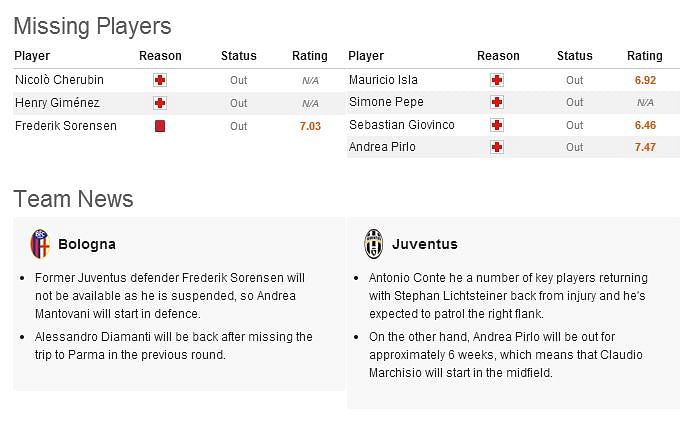The image size is (682, 423).
Task: Click the Bologna club crest
Action: [40, 244]
